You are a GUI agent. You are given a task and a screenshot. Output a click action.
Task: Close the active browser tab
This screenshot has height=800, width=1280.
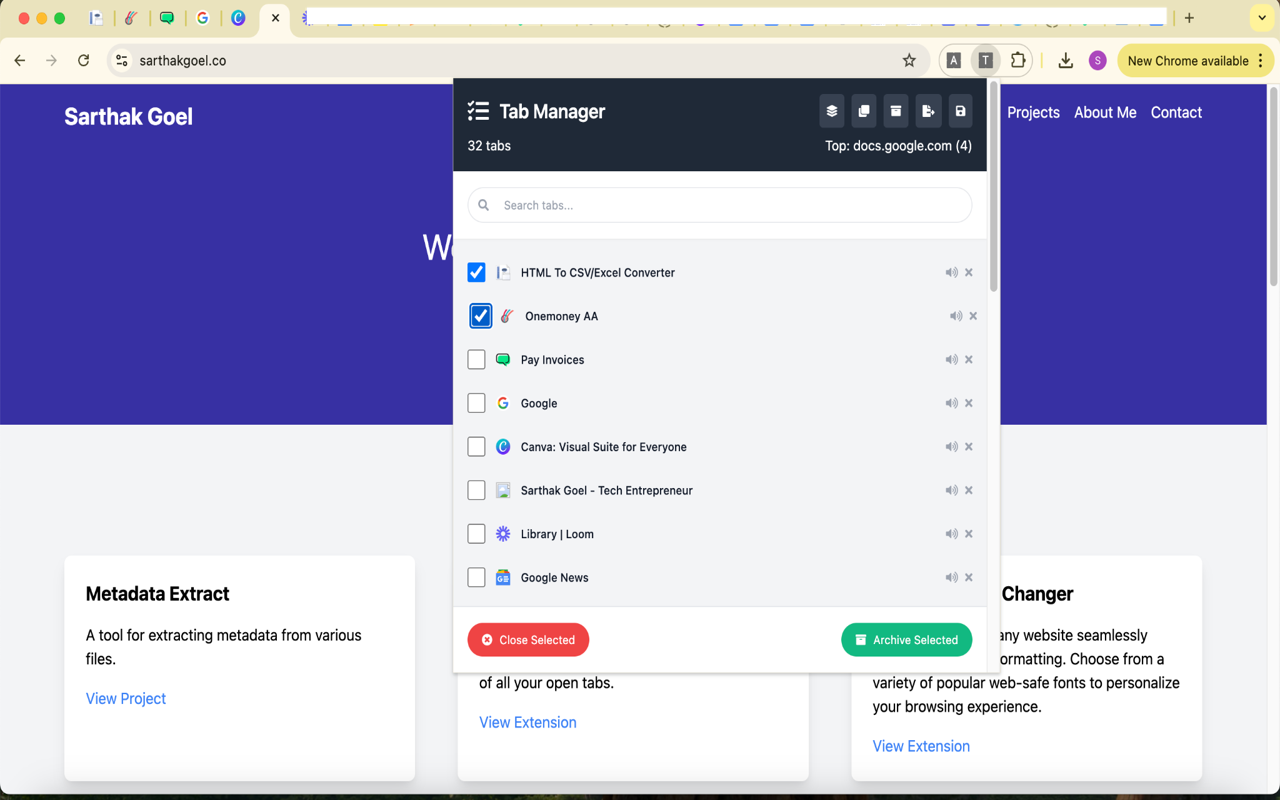point(275,18)
